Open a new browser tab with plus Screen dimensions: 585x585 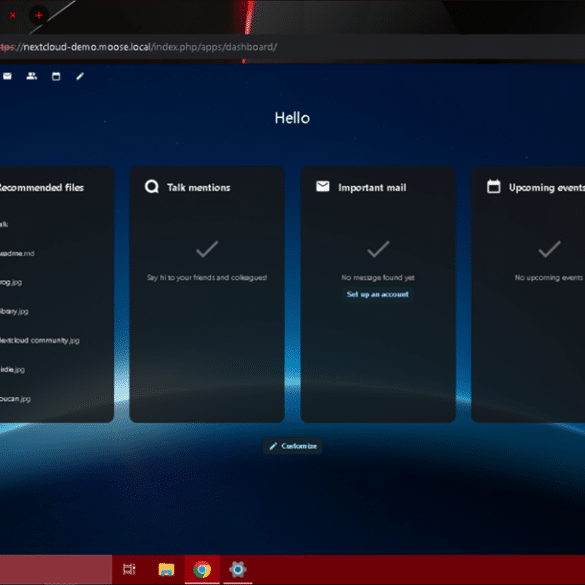(39, 15)
